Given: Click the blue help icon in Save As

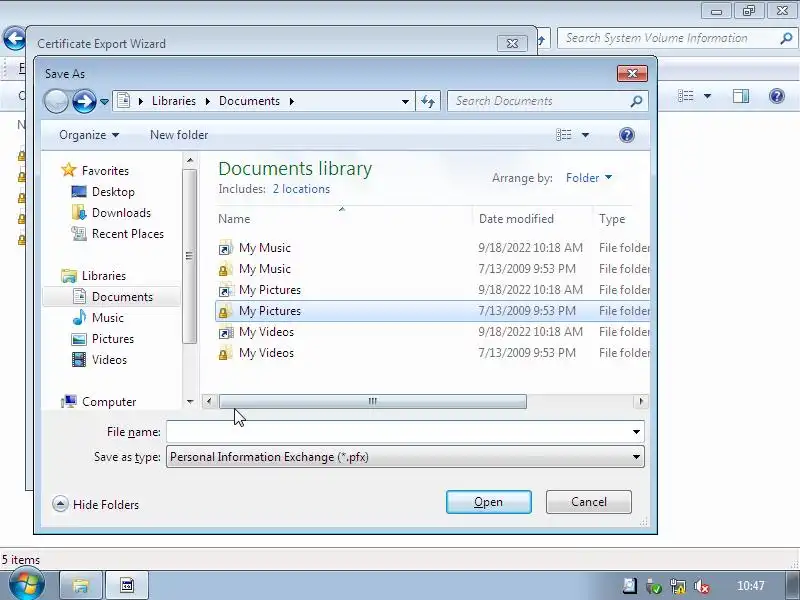Looking at the screenshot, I should [627, 135].
